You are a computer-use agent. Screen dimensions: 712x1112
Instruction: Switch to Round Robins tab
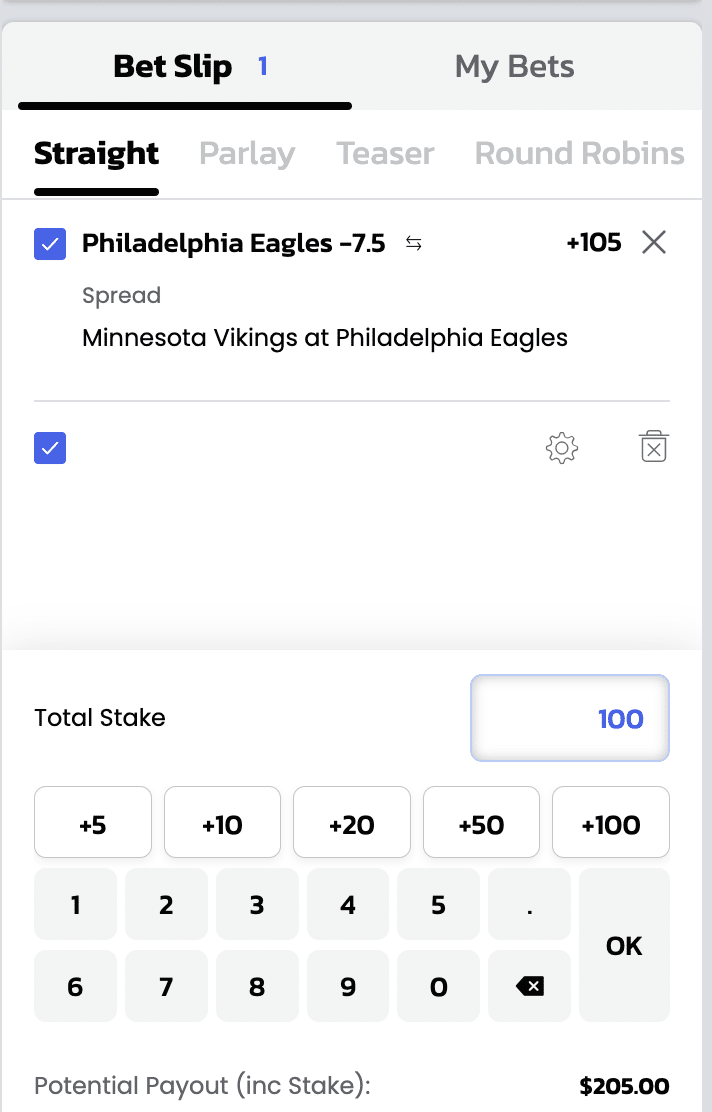click(x=579, y=153)
